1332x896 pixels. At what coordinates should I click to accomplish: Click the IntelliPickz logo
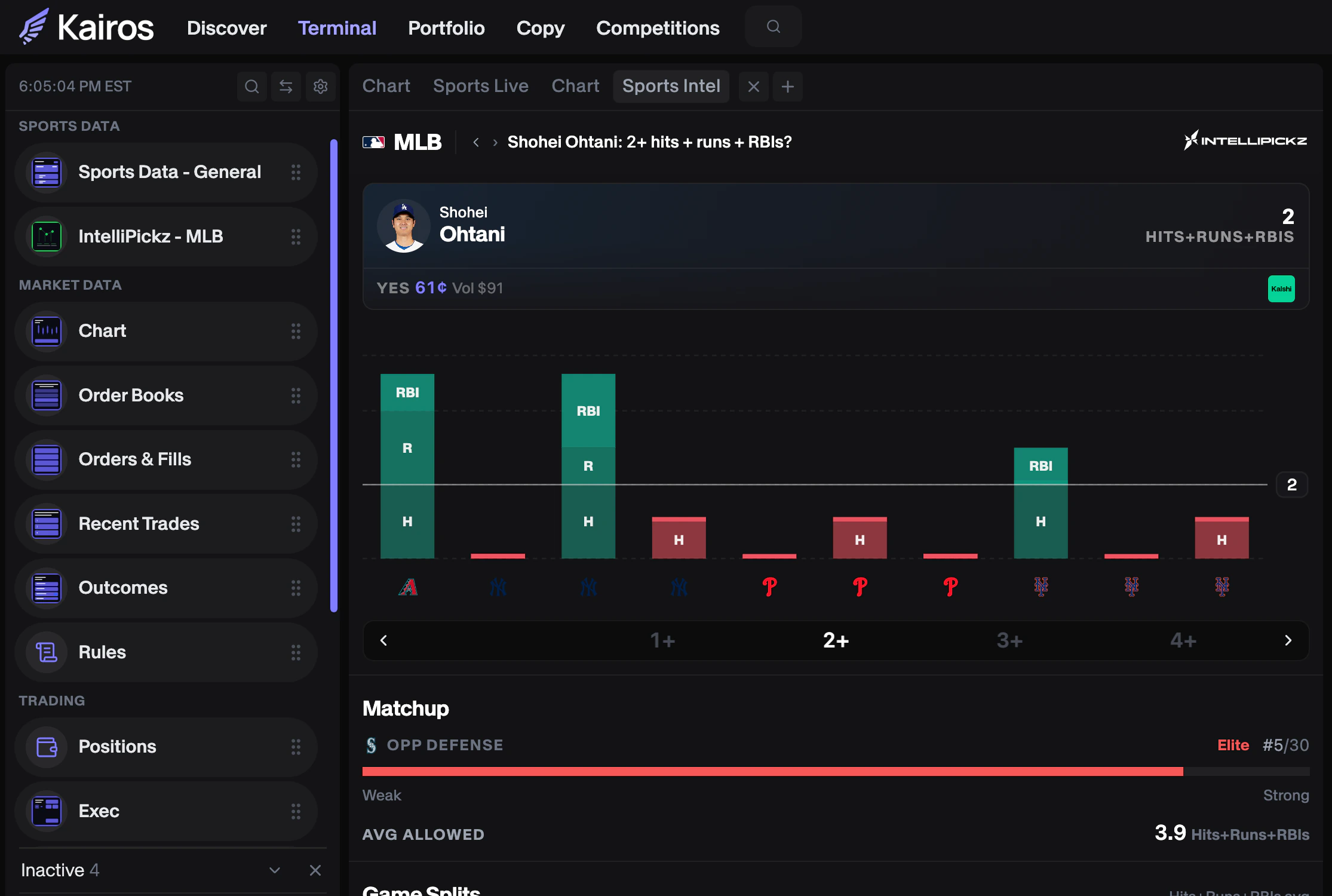pyautogui.click(x=1245, y=140)
